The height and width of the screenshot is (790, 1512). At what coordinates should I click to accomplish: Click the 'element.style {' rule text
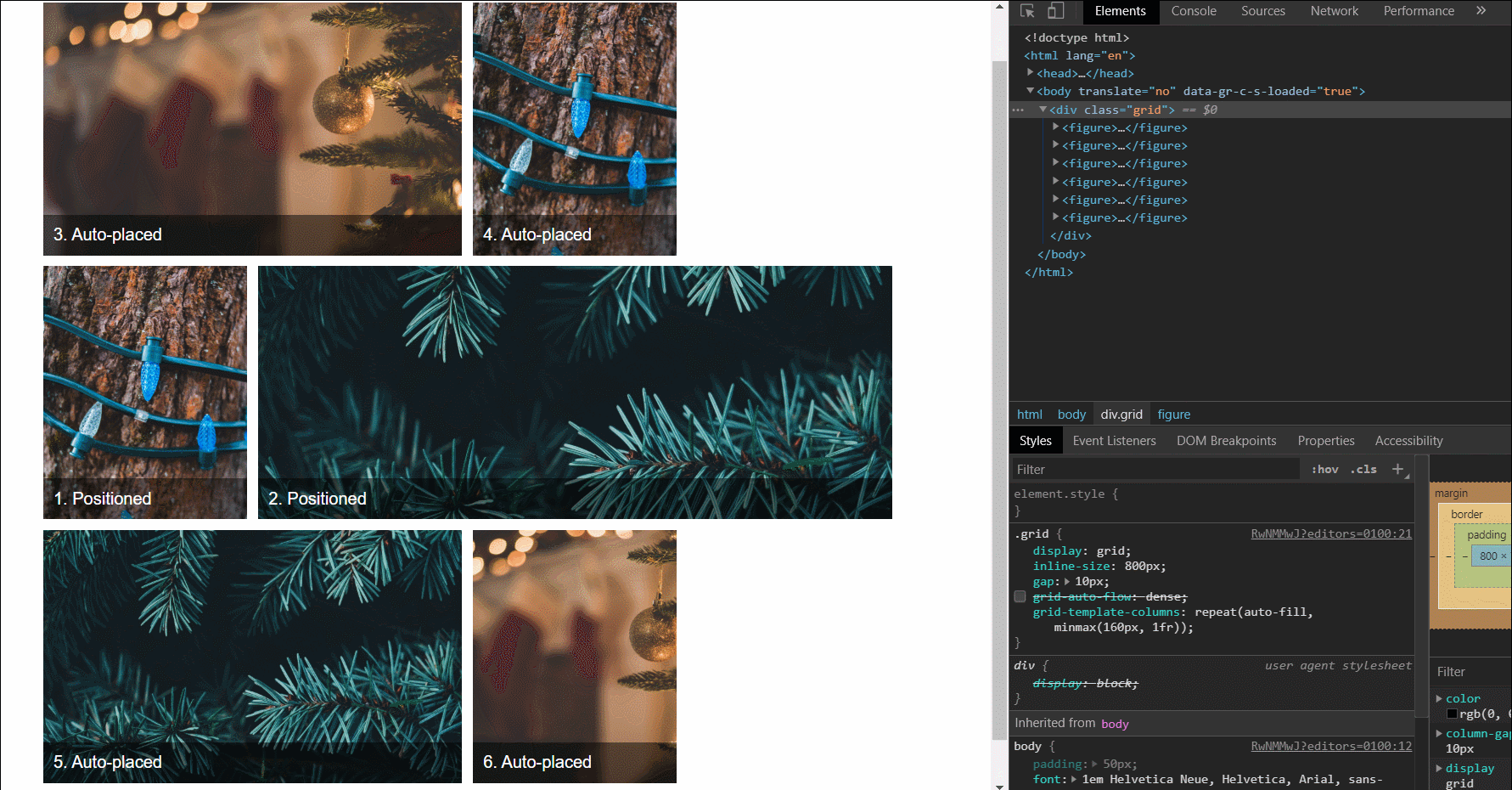(x=1066, y=494)
